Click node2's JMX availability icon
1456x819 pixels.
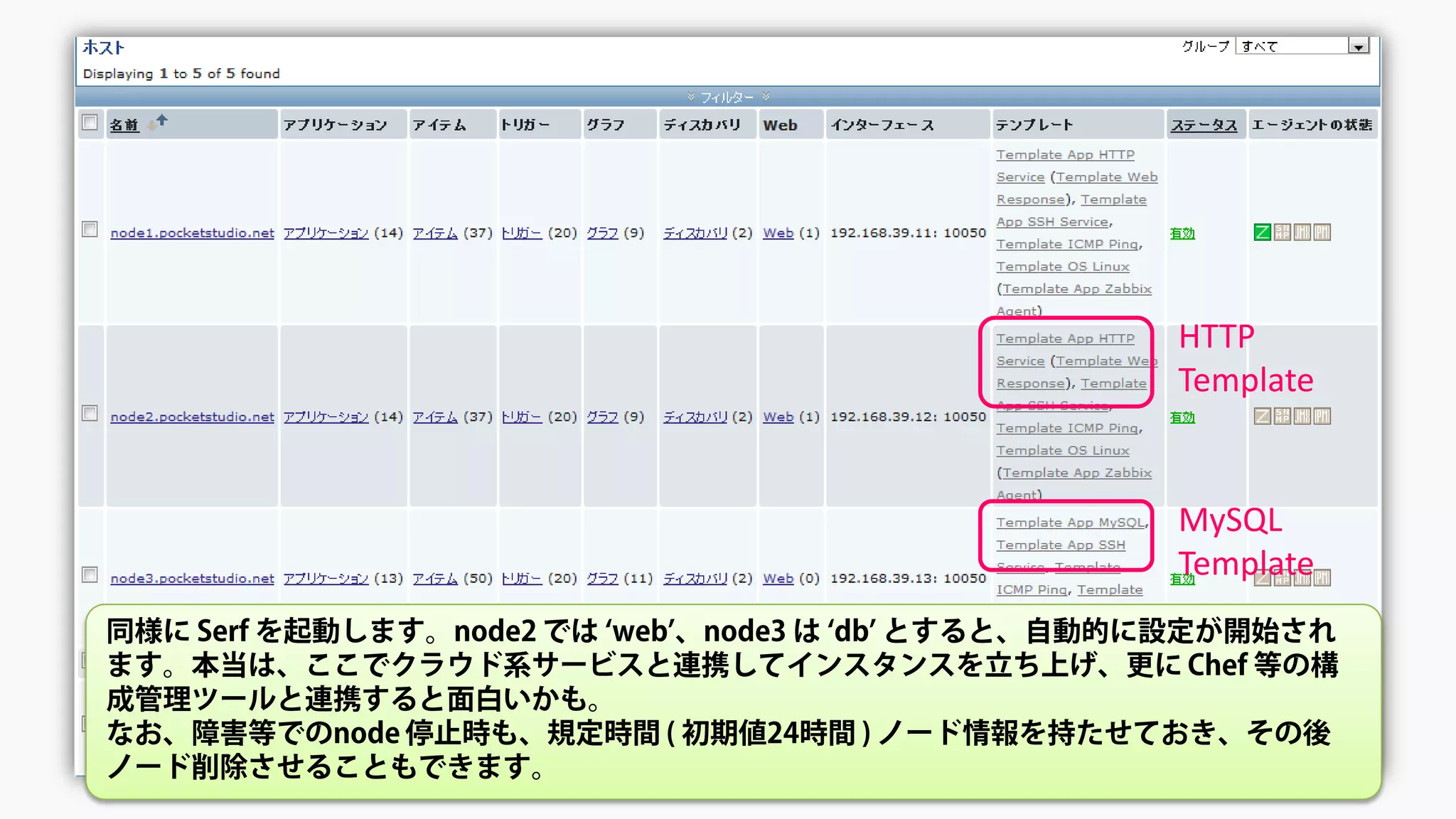point(1302,416)
